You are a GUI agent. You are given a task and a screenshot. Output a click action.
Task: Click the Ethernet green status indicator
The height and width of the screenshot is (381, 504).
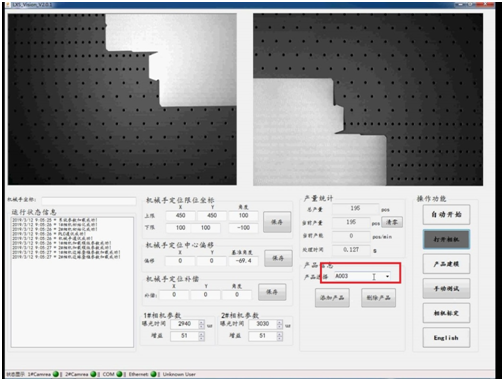point(153,374)
